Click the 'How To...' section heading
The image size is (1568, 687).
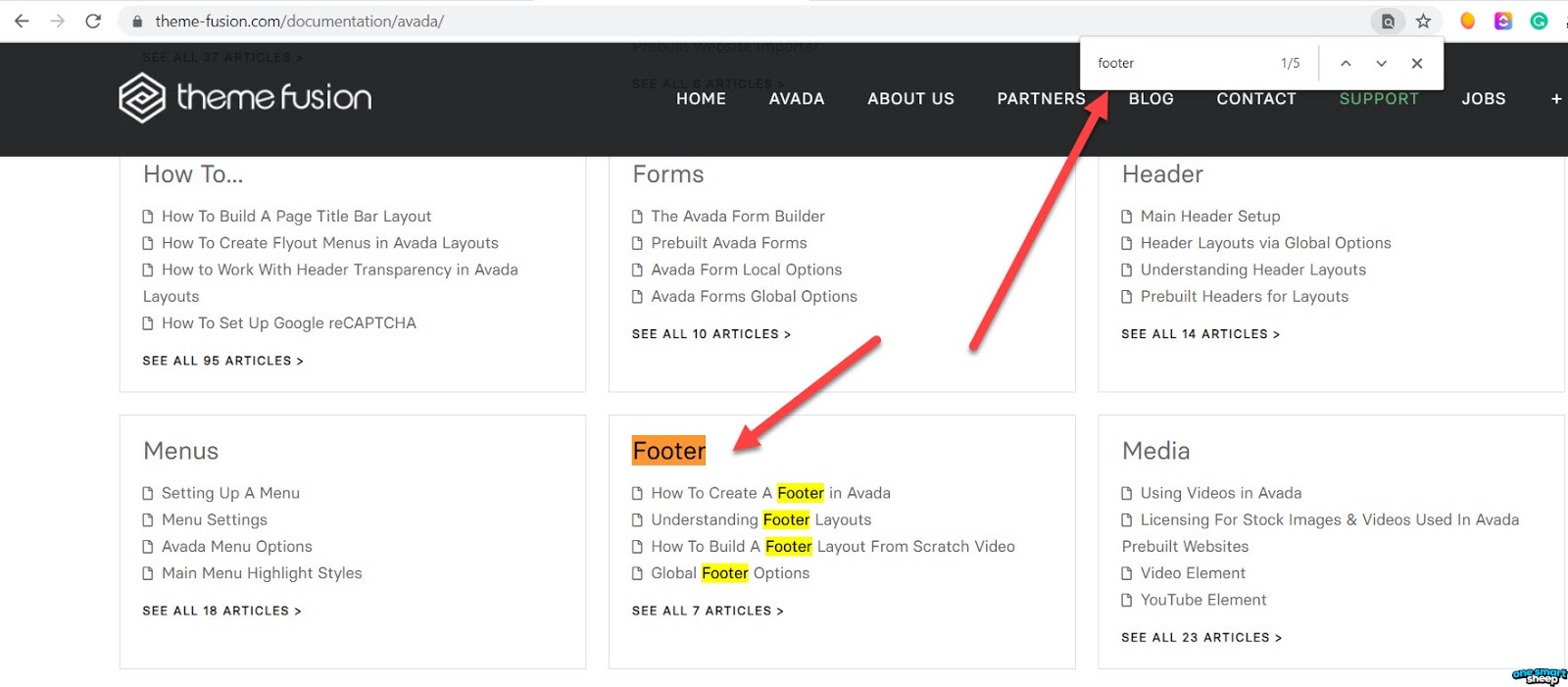coord(193,174)
